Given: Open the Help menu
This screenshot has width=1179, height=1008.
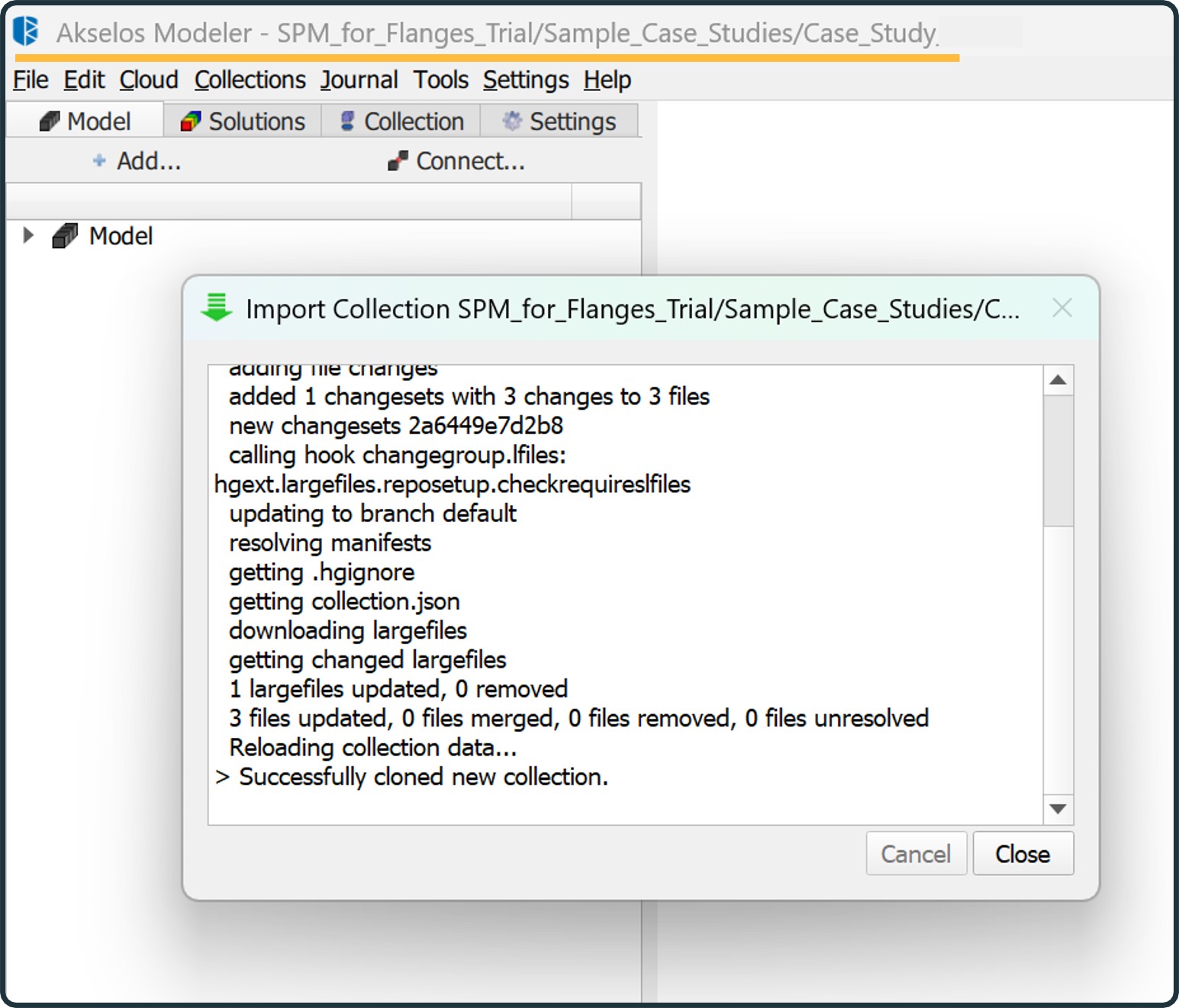Looking at the screenshot, I should (607, 79).
